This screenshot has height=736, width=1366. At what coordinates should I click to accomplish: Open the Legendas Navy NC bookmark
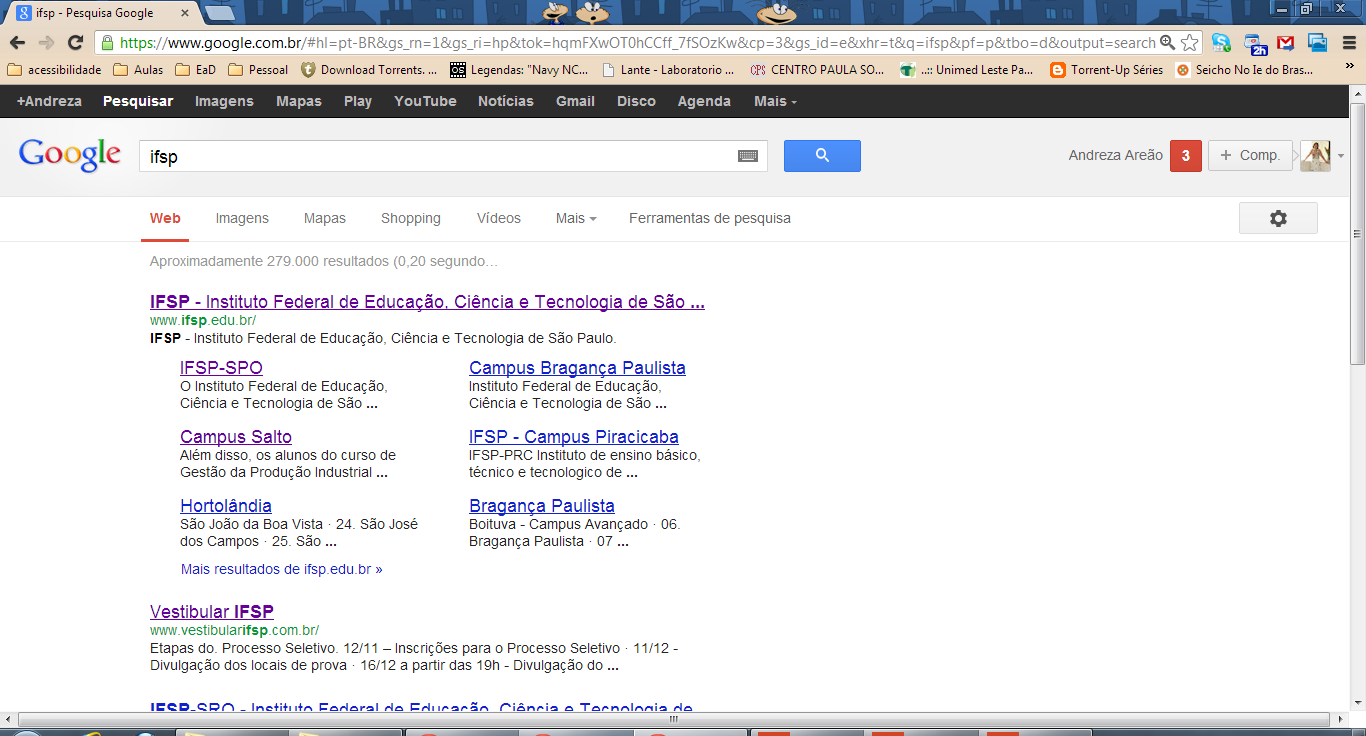(520, 70)
